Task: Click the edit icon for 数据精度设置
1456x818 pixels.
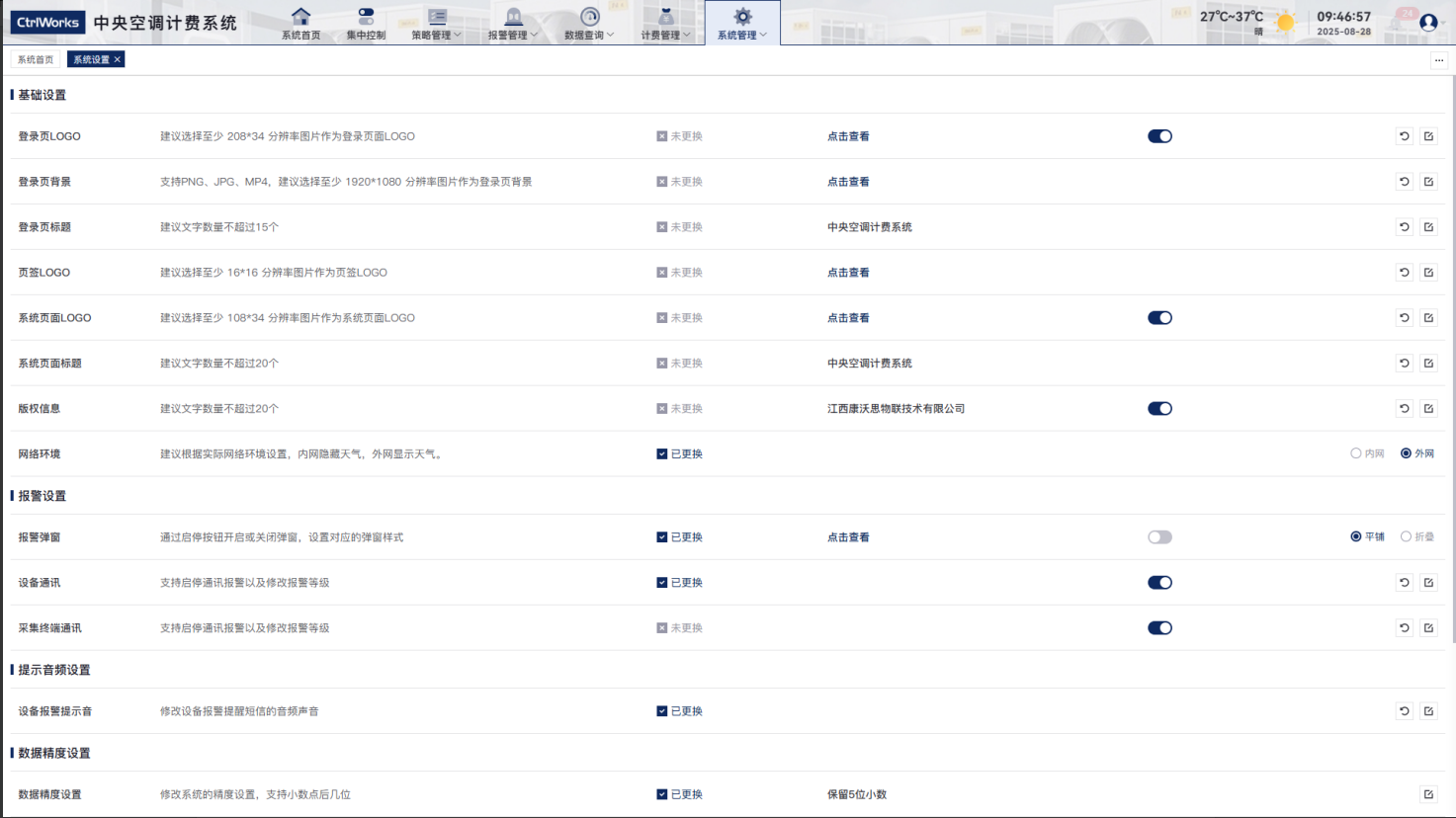Action: pyautogui.click(x=1428, y=794)
